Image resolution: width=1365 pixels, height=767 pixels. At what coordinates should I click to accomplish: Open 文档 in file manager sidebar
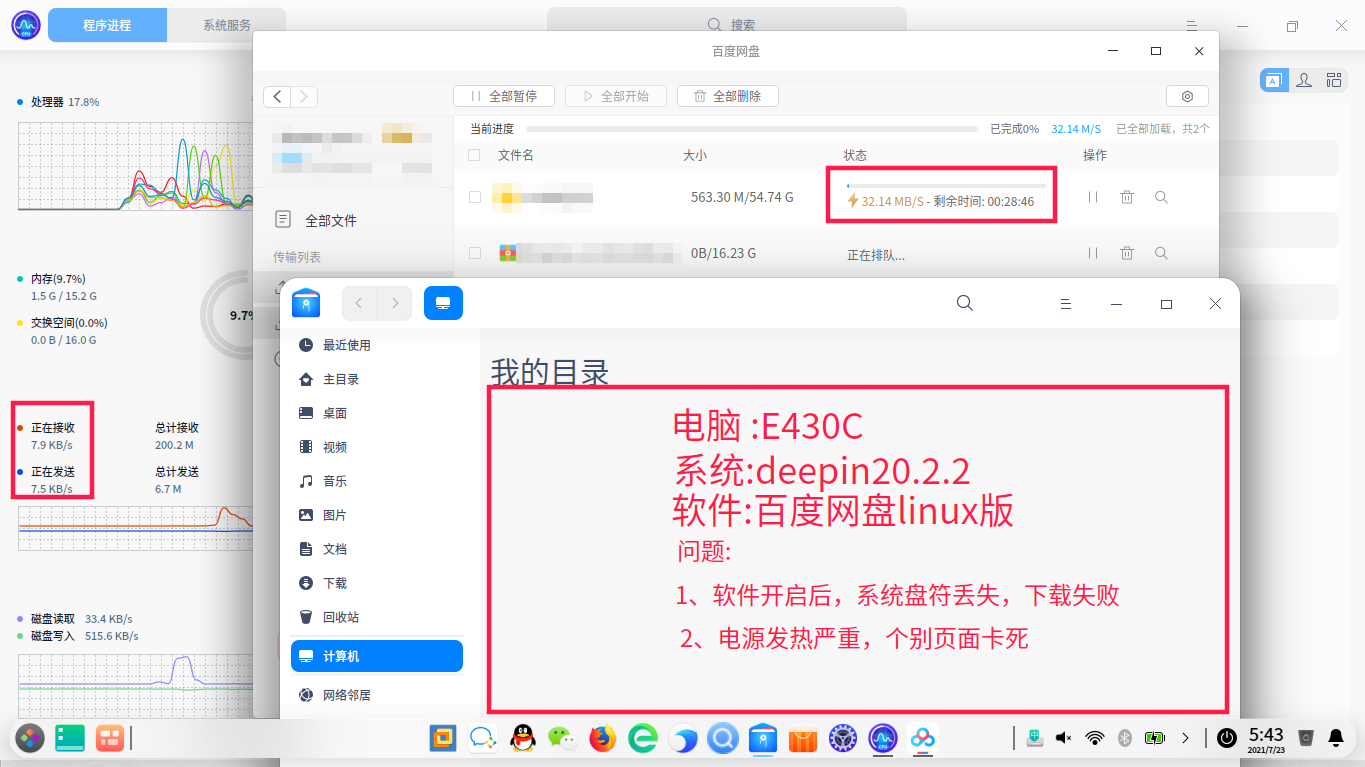click(x=377, y=549)
